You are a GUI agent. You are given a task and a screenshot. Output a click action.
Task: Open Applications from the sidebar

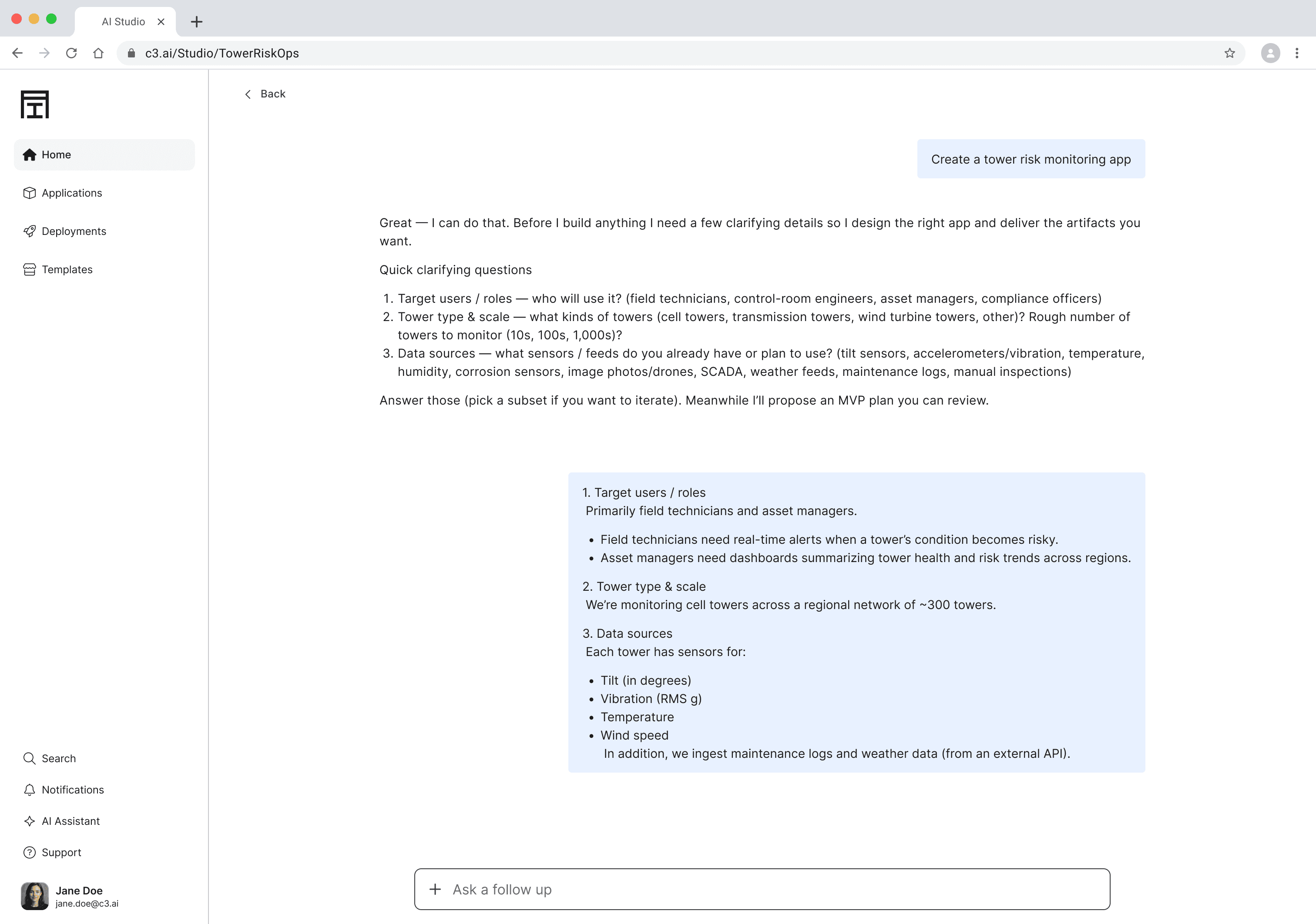coord(72,193)
